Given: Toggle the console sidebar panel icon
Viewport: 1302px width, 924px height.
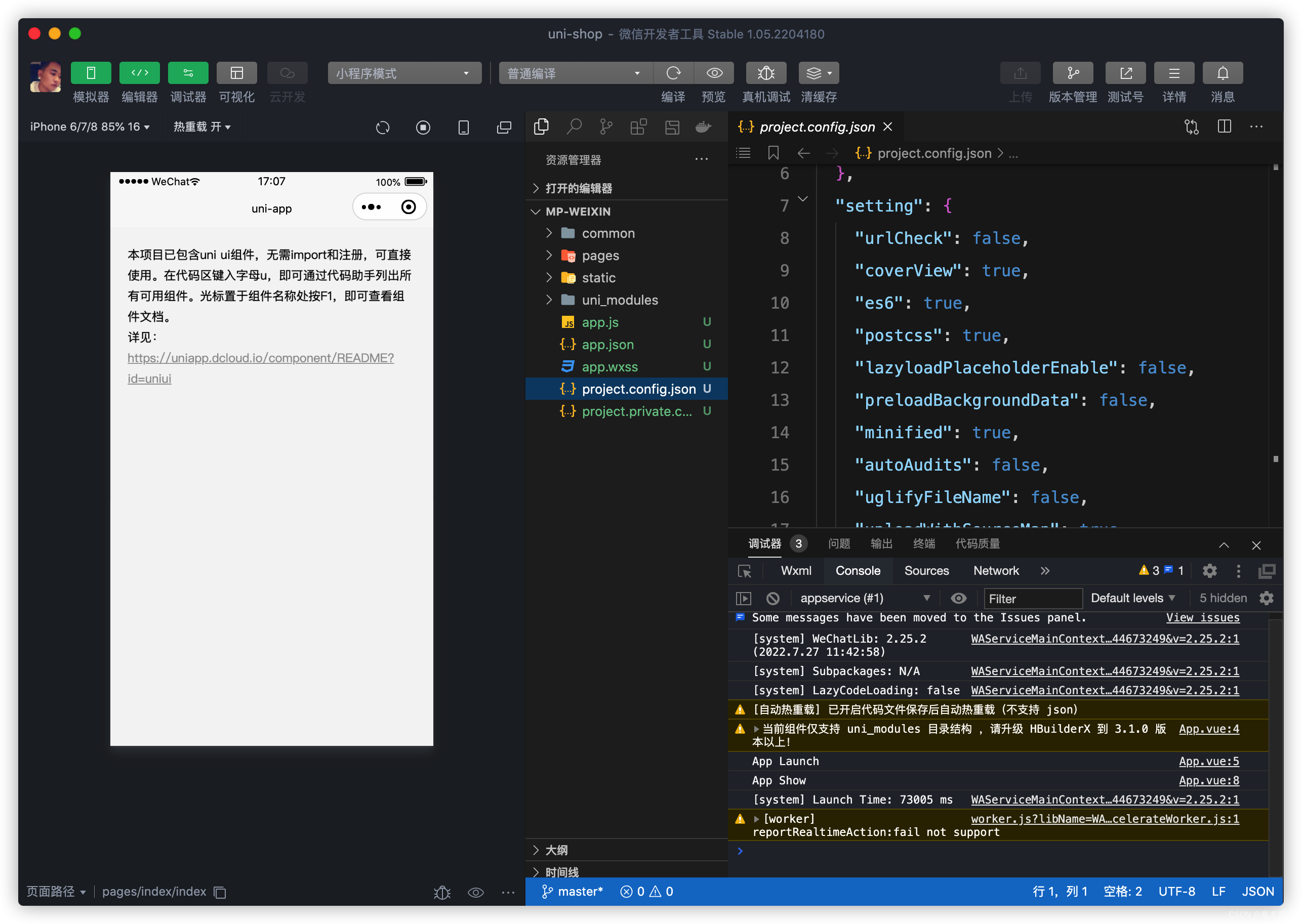Looking at the screenshot, I should [x=743, y=598].
